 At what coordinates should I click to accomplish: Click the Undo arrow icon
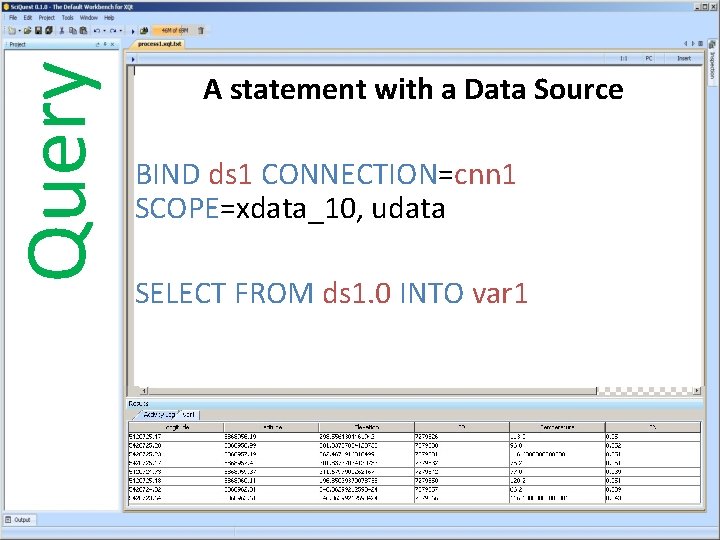pos(97,31)
